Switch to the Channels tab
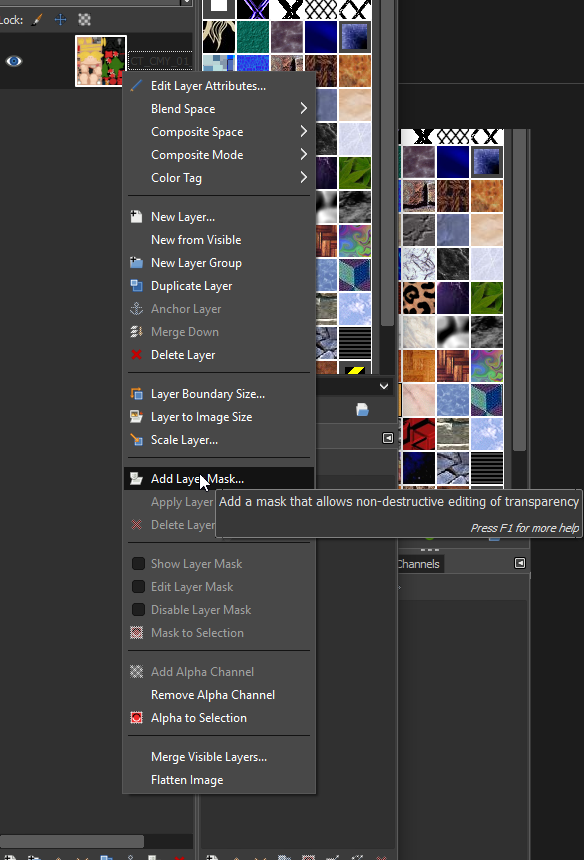The image size is (584, 860). coord(420,564)
